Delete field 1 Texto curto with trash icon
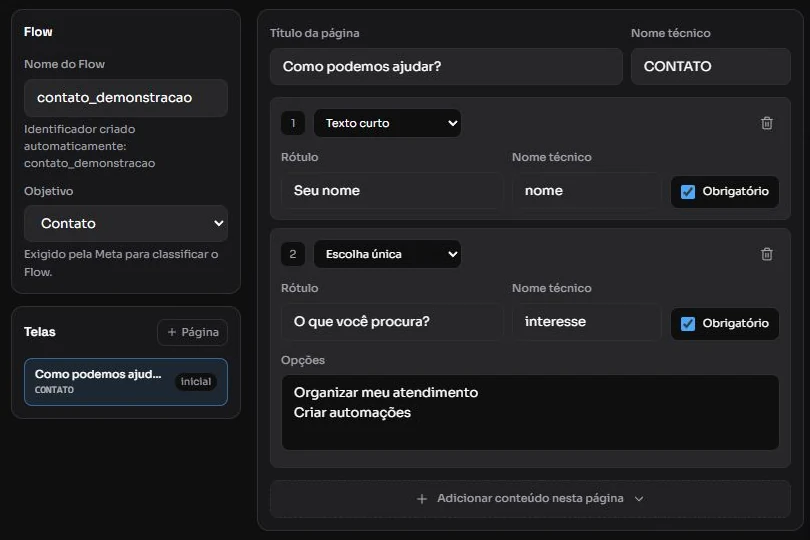Viewport: 810px width, 540px height. (767, 123)
